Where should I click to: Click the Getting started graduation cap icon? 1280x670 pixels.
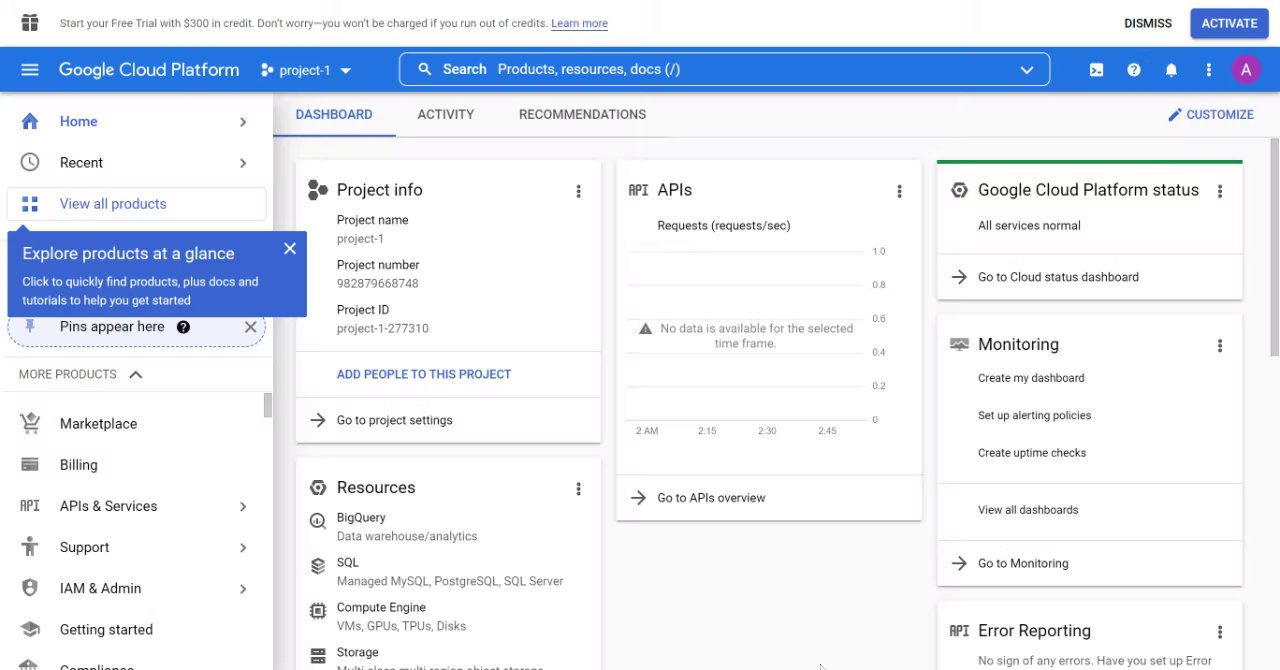click(x=30, y=630)
